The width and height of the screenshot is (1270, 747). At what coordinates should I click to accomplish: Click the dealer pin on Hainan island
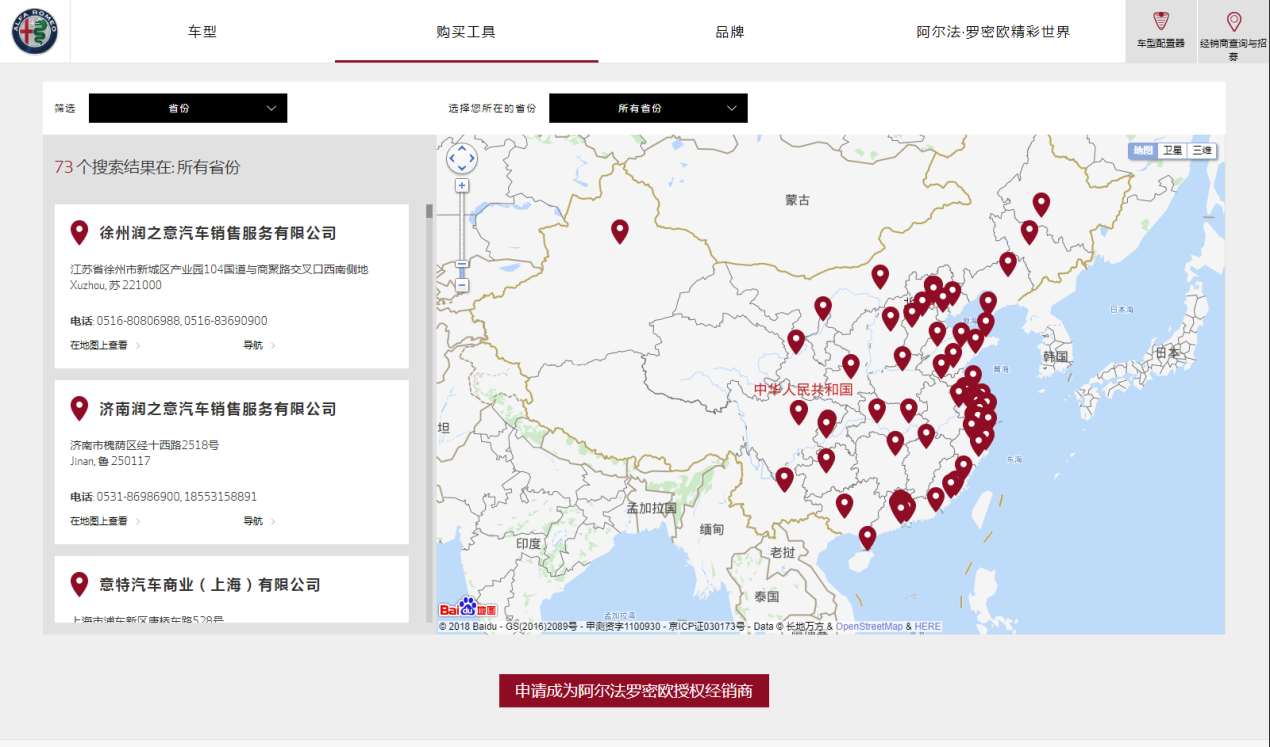pos(867,537)
